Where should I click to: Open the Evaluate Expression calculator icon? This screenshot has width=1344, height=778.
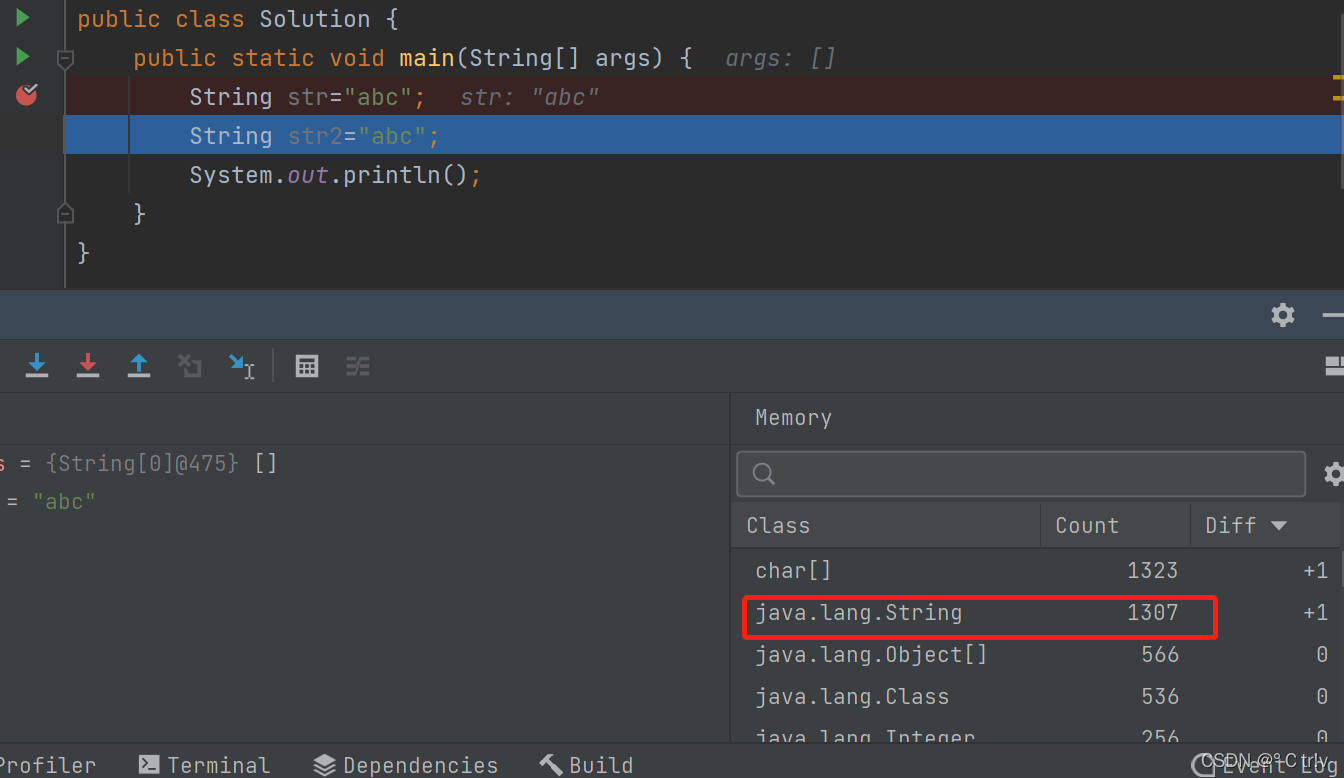(307, 366)
